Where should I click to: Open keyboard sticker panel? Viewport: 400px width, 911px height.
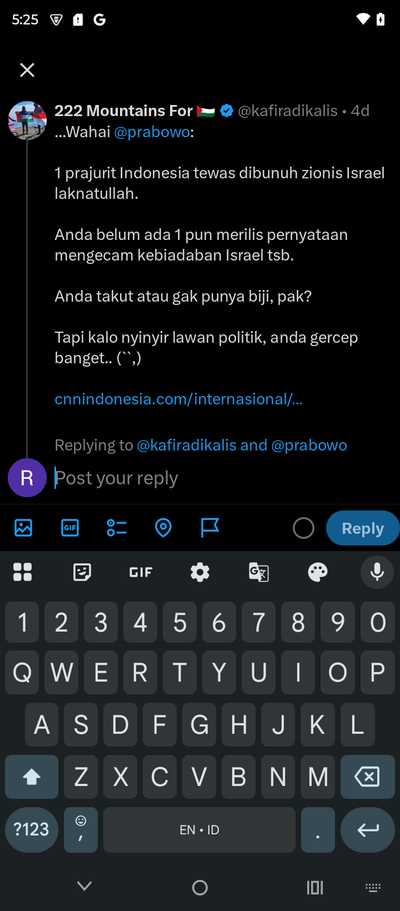click(83, 573)
